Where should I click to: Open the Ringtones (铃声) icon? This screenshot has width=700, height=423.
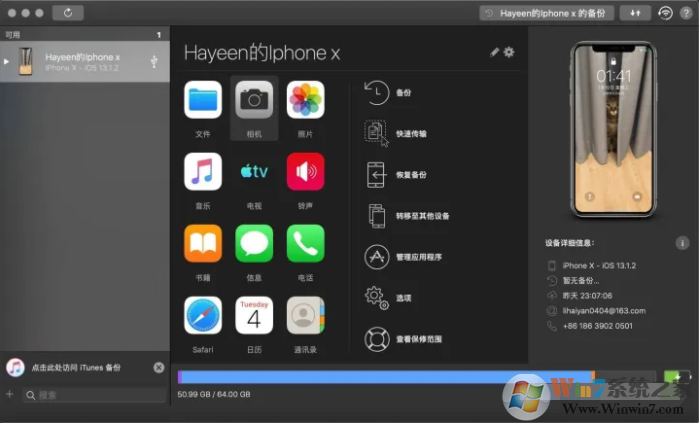[x=305, y=171]
